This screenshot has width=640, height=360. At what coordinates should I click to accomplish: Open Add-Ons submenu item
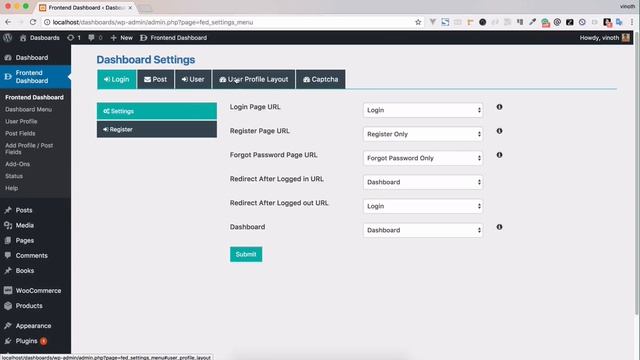18,164
